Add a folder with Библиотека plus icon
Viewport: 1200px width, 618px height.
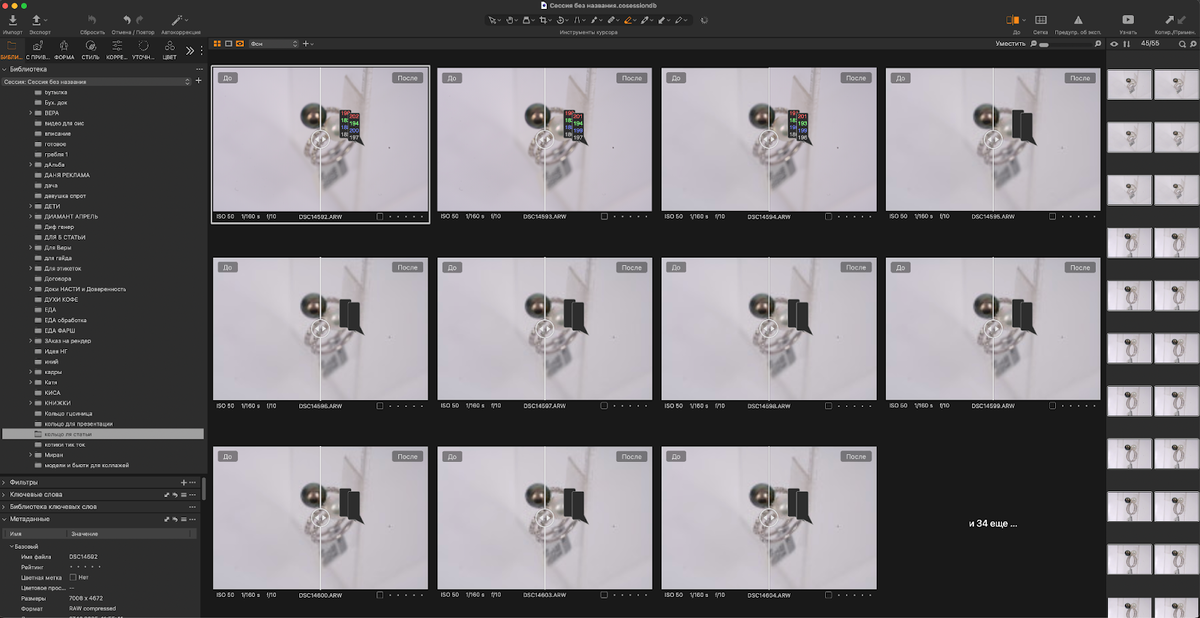(199, 81)
